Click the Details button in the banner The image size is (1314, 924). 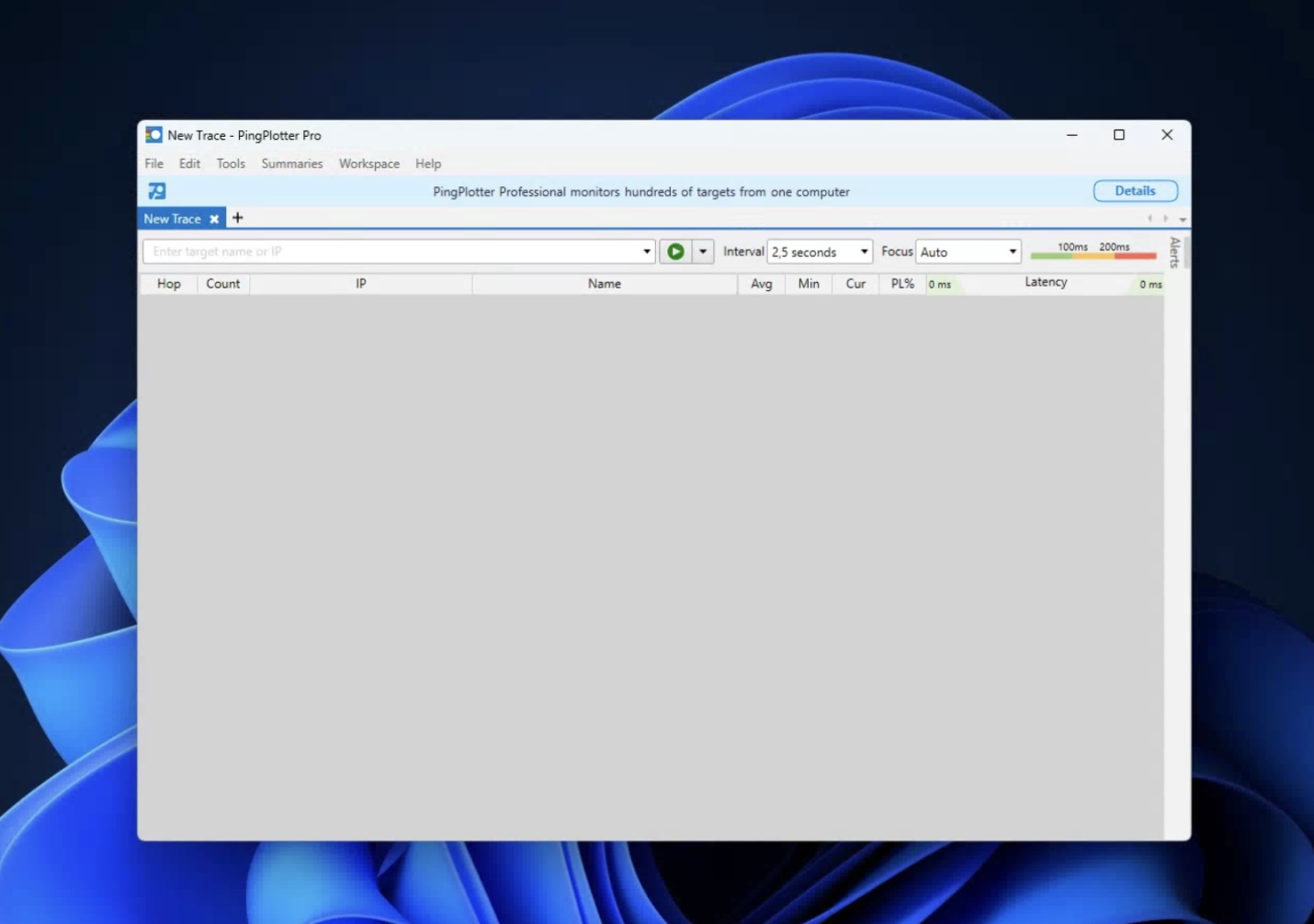tap(1136, 191)
